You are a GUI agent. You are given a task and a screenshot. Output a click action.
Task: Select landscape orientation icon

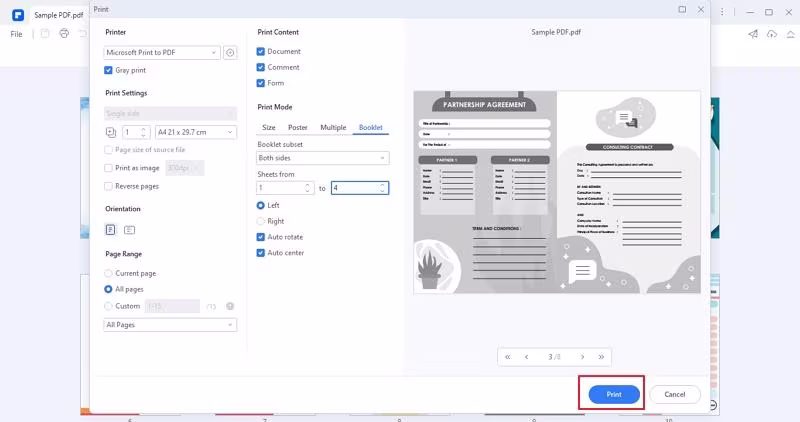[x=130, y=230]
